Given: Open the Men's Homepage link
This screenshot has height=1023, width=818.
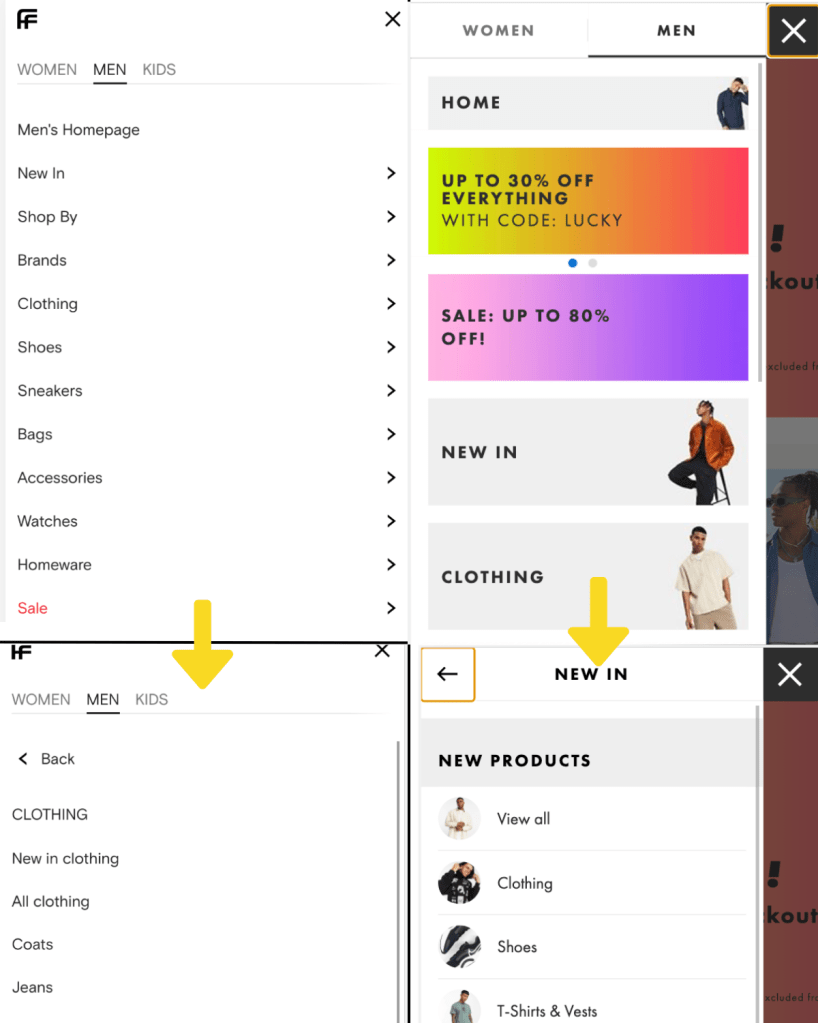Looking at the screenshot, I should click(78, 130).
